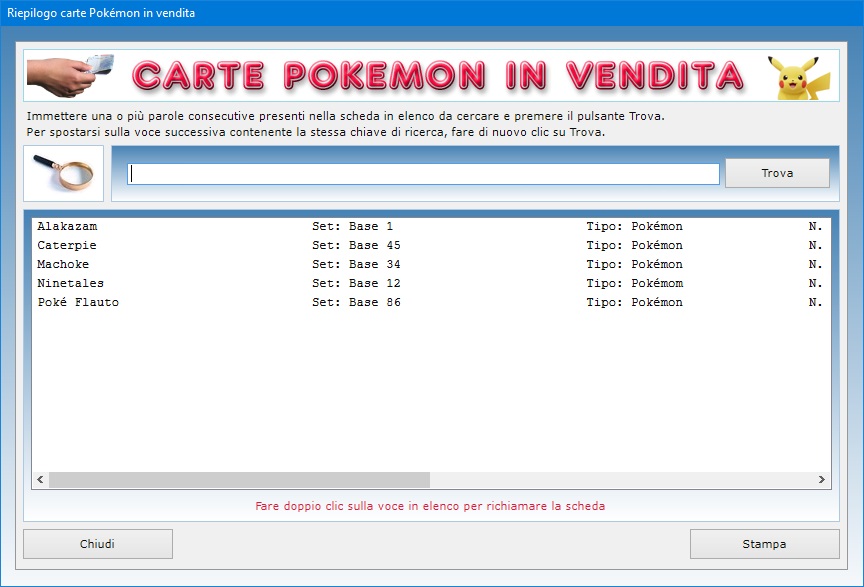
Task: Highlight the Ninetales list entry
Action: pos(70,284)
